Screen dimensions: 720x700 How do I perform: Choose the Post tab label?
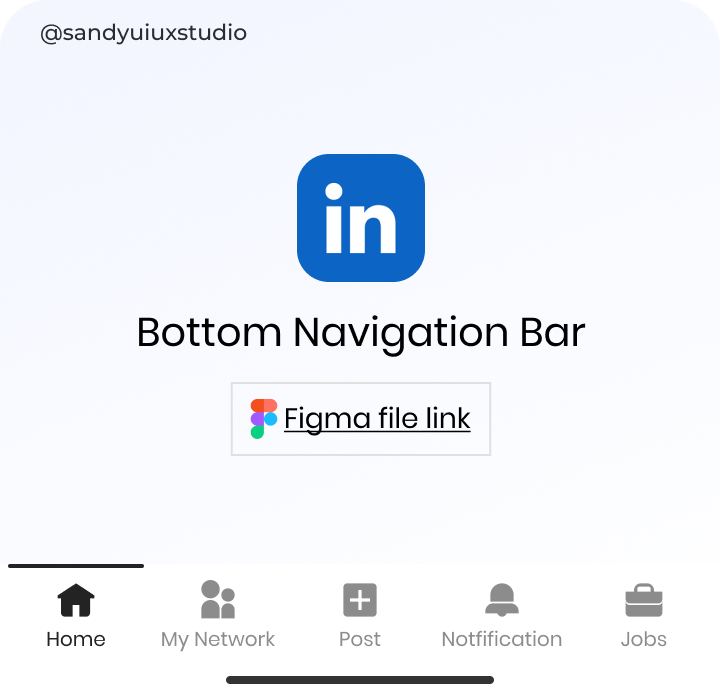click(x=360, y=639)
